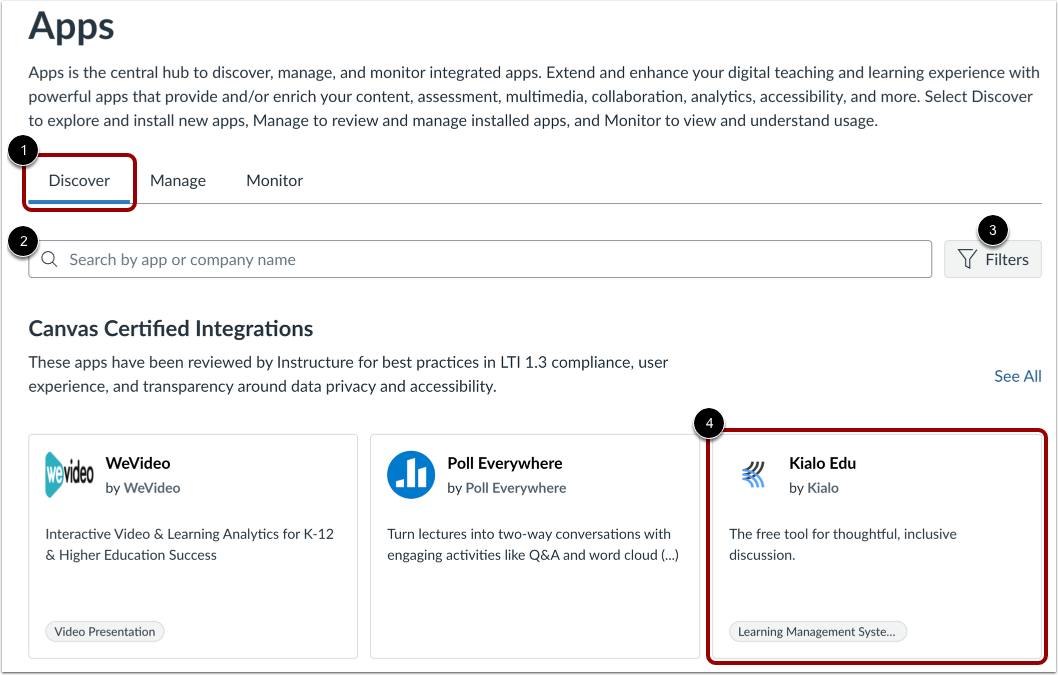
Task: Click the Kialo Edu logo icon
Action: pos(753,475)
